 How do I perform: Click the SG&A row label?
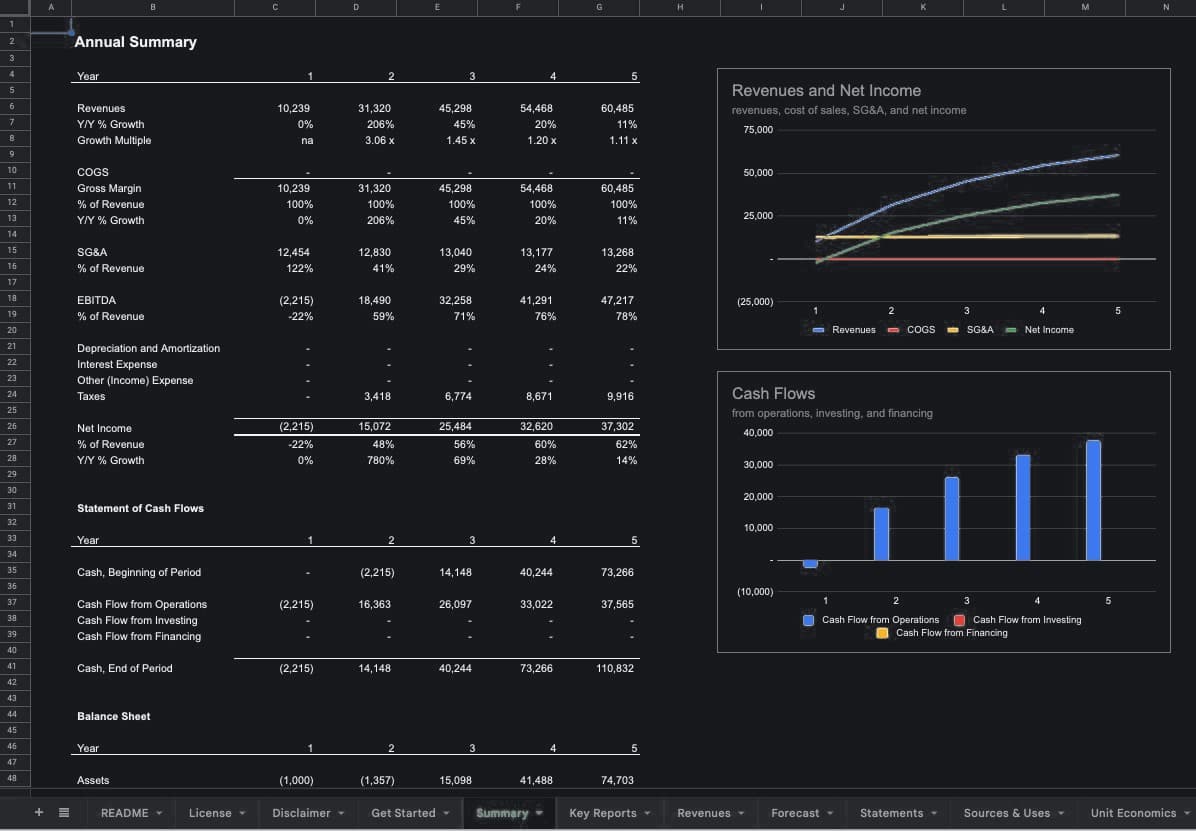point(92,253)
